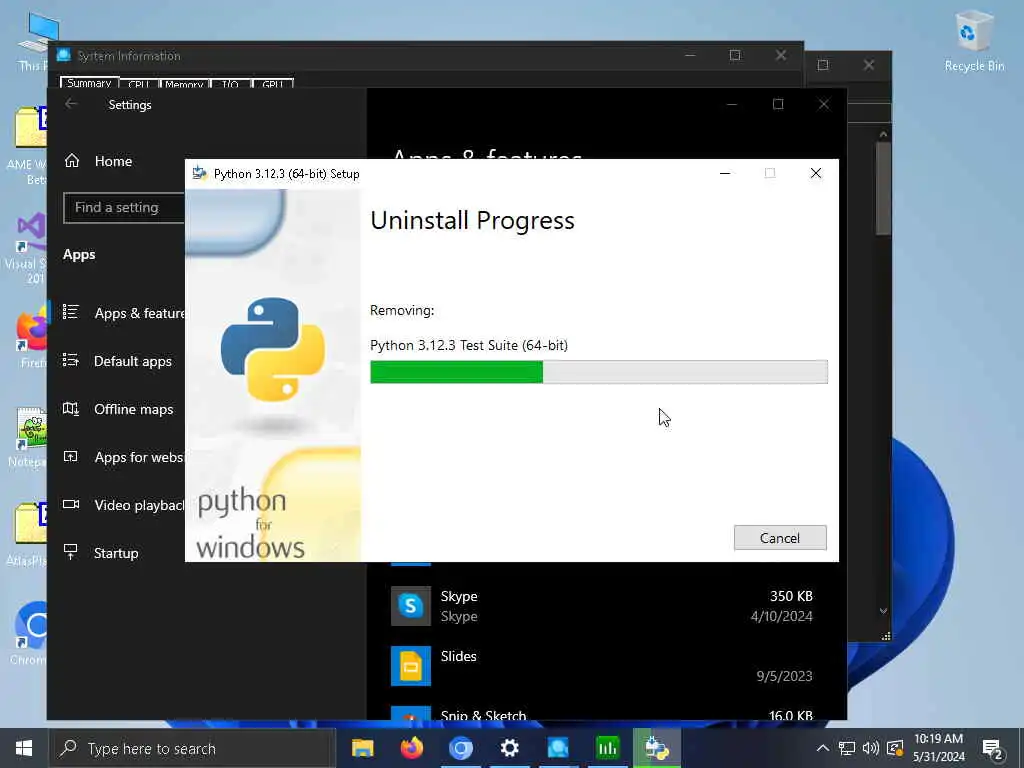
Task: Click the taskbar clock
Action: click(x=938, y=748)
